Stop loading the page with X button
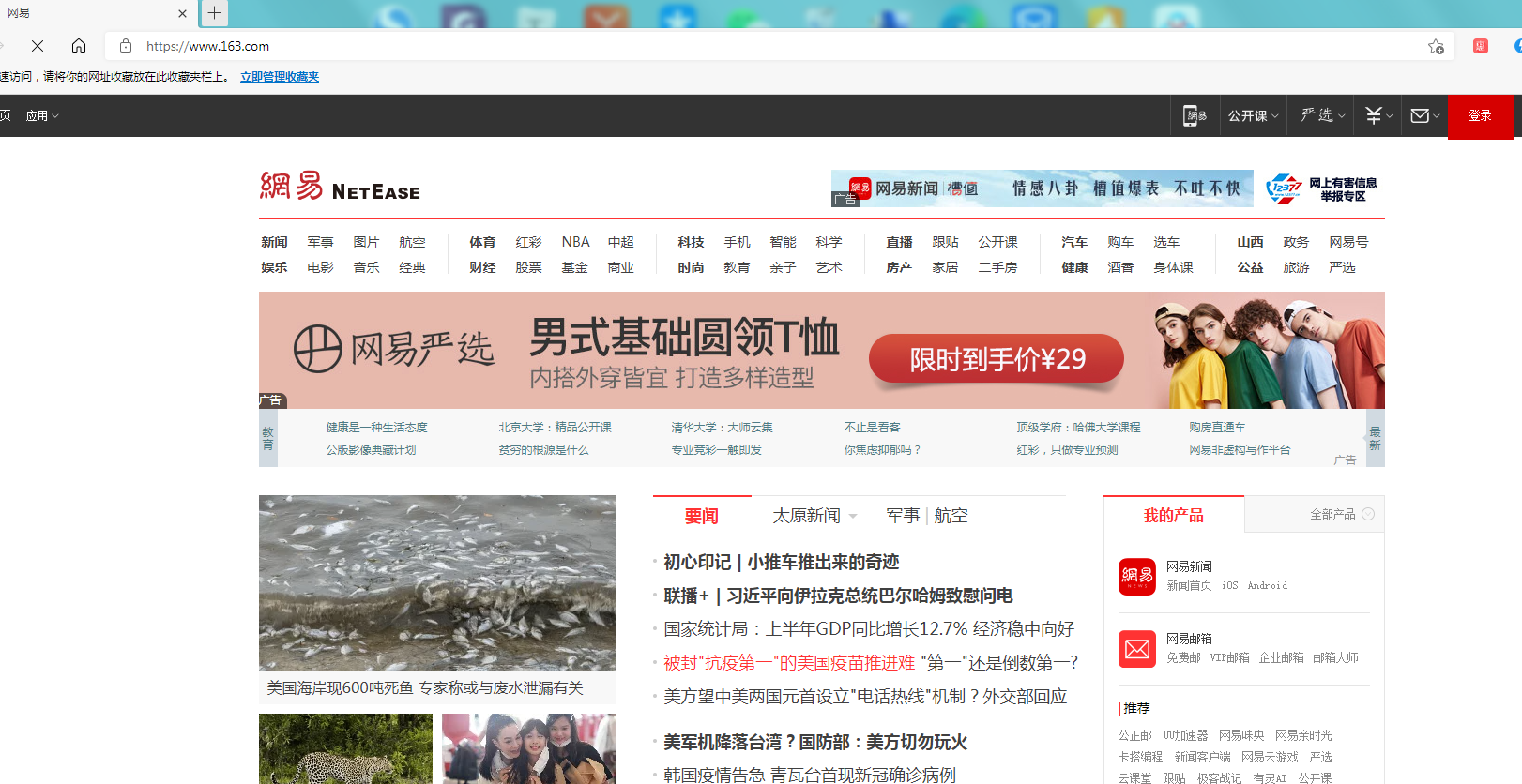This screenshot has width=1522, height=784. [x=38, y=46]
